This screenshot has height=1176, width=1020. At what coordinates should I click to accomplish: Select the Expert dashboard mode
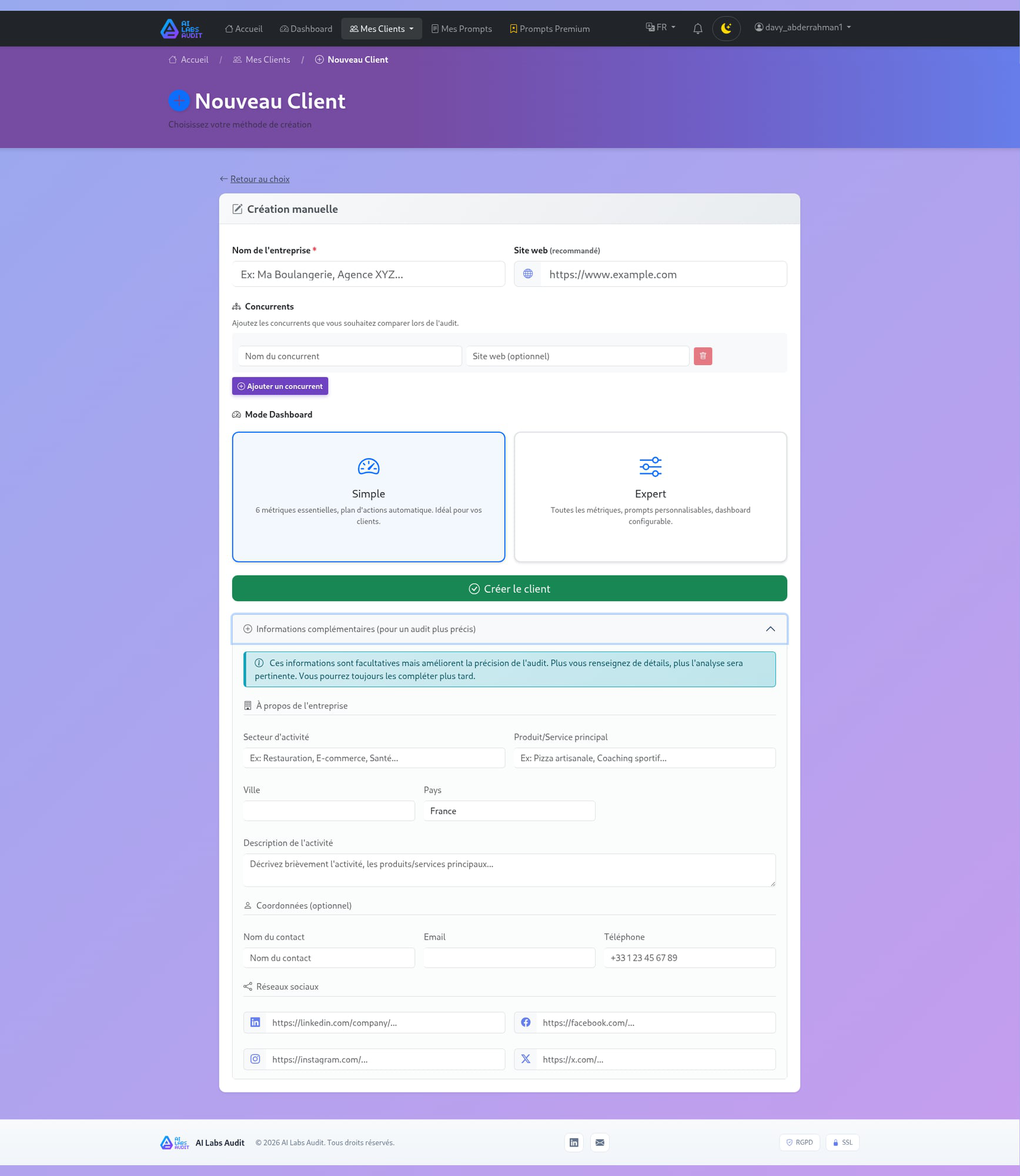coord(650,497)
